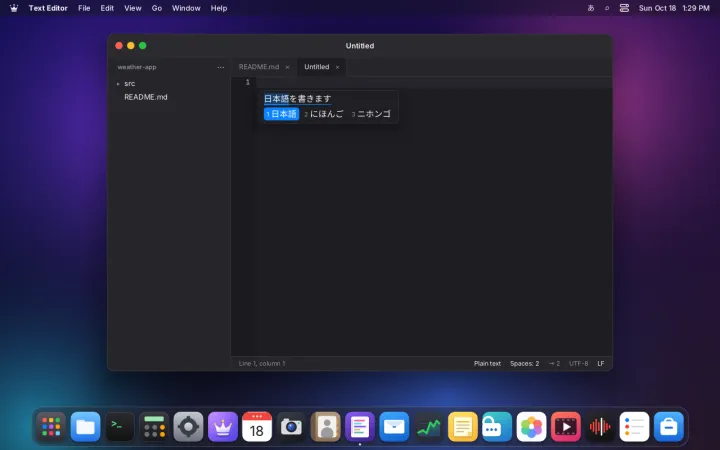Viewport: 720px width, 450px height.
Task: Open the weather-app sidebar more options
Action: (221, 67)
